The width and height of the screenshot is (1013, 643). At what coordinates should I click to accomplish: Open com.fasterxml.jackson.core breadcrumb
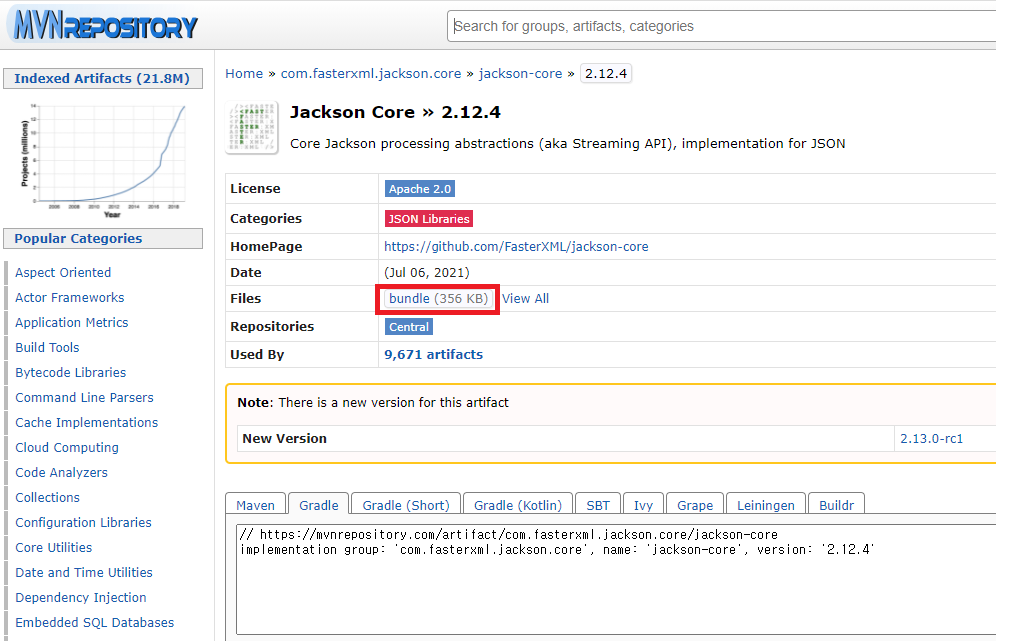tap(371, 74)
